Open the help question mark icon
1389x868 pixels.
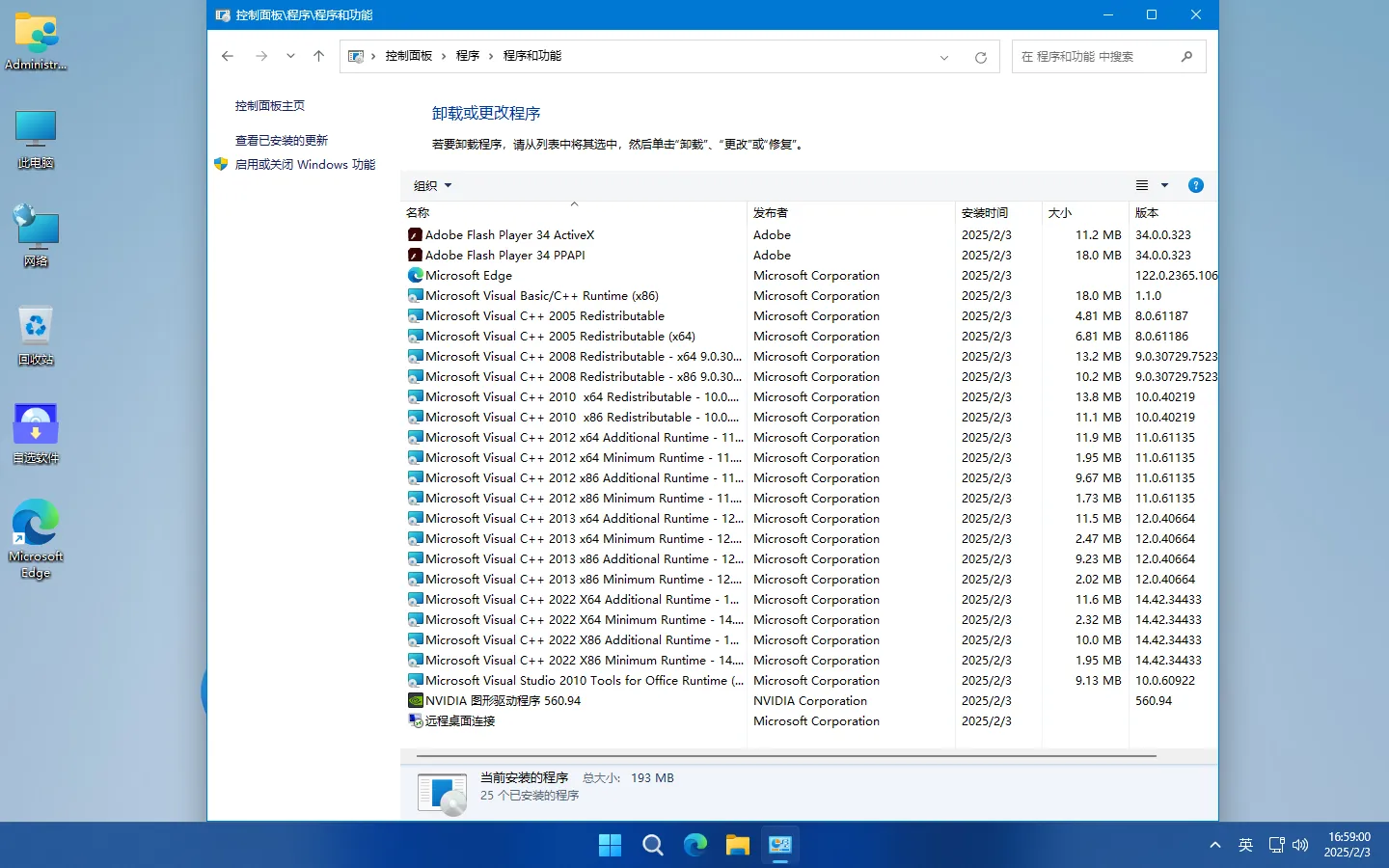click(1195, 185)
